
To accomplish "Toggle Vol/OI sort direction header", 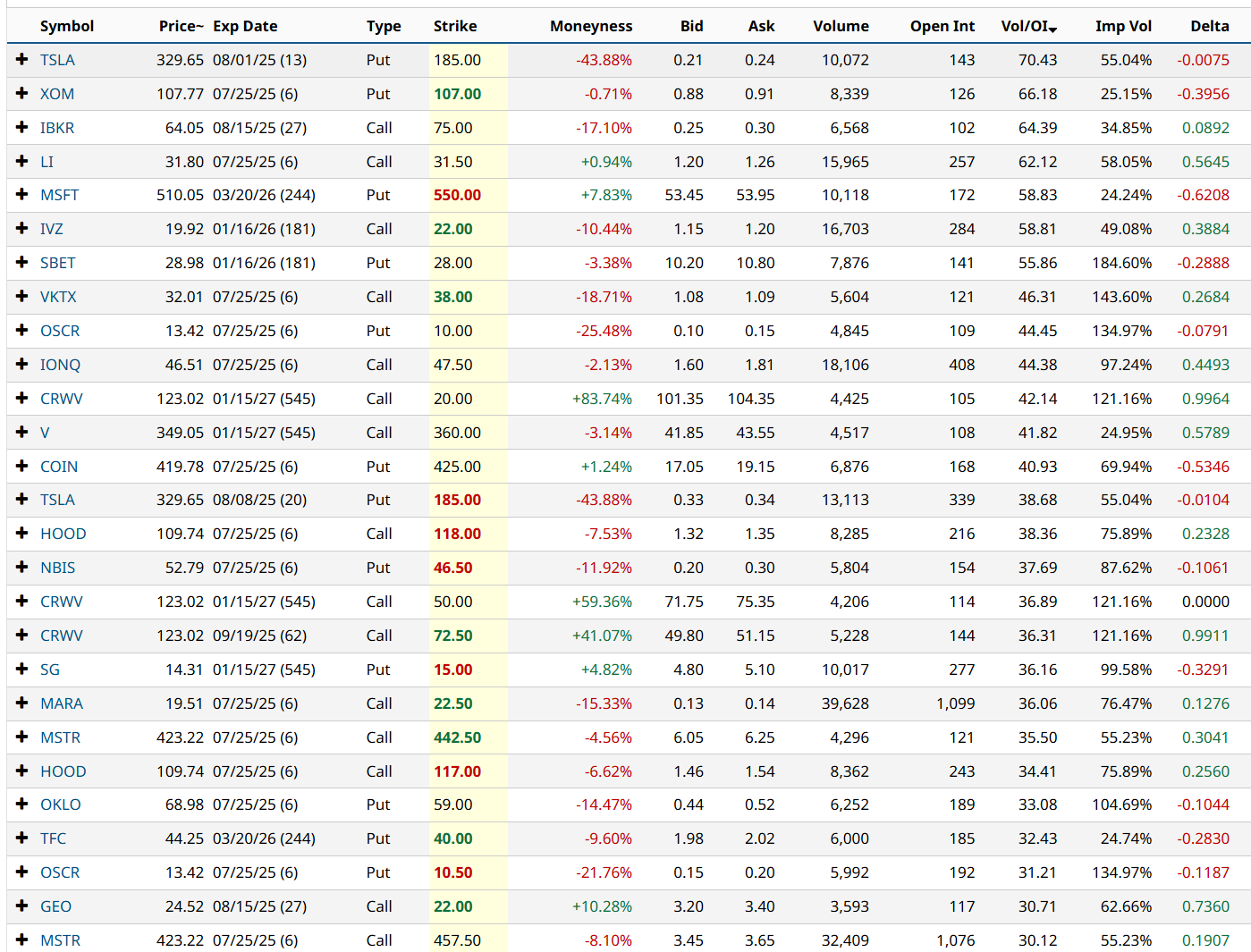I will [1029, 26].
